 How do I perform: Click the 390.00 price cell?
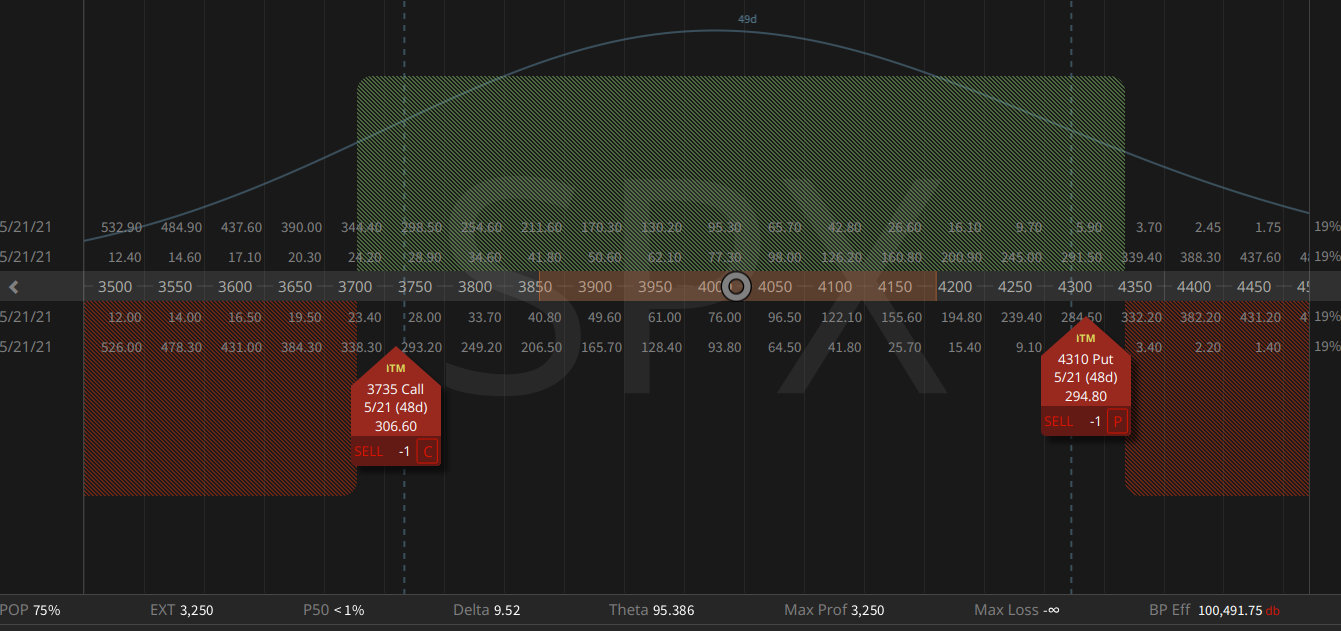click(301, 228)
